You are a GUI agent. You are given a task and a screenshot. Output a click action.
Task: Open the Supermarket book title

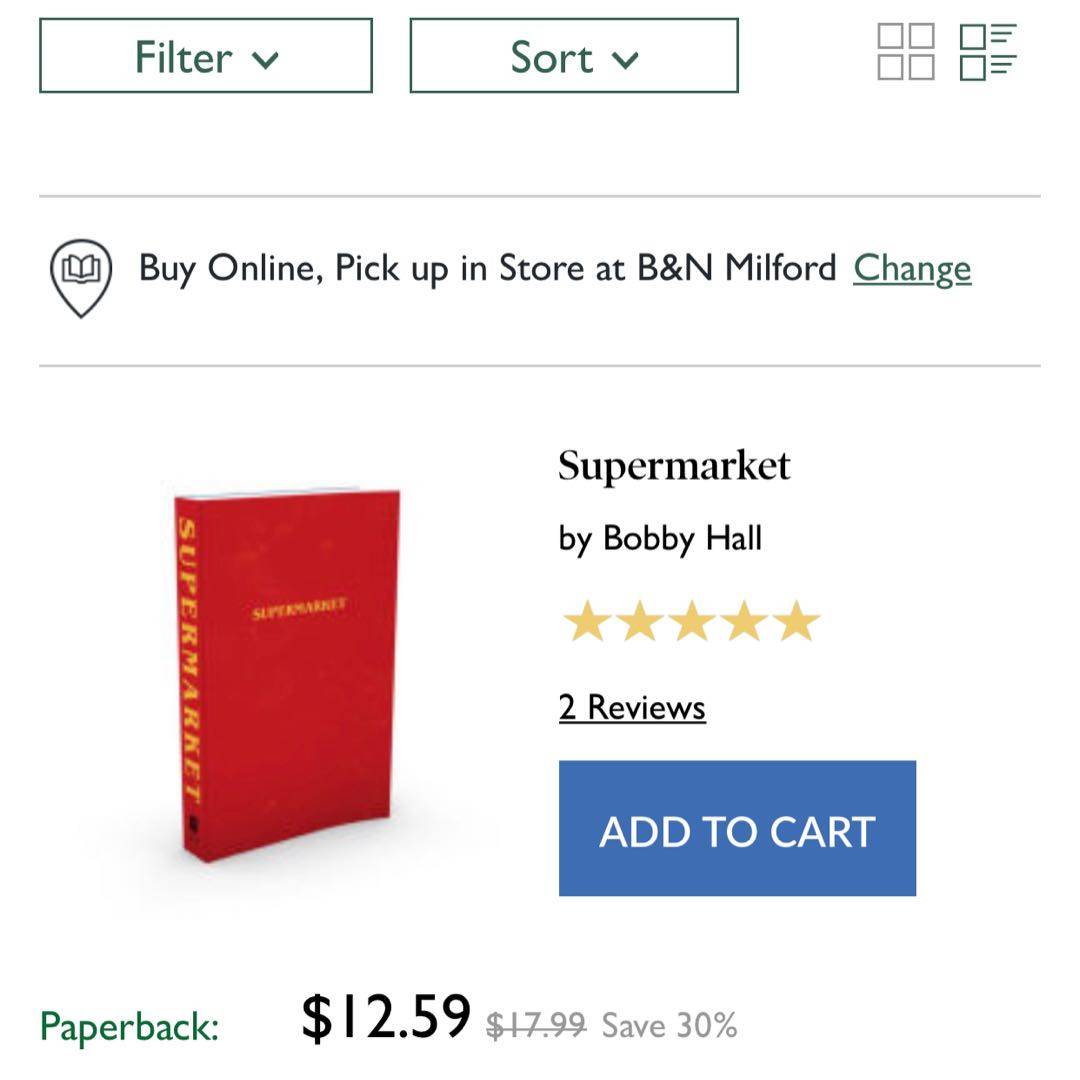point(674,466)
